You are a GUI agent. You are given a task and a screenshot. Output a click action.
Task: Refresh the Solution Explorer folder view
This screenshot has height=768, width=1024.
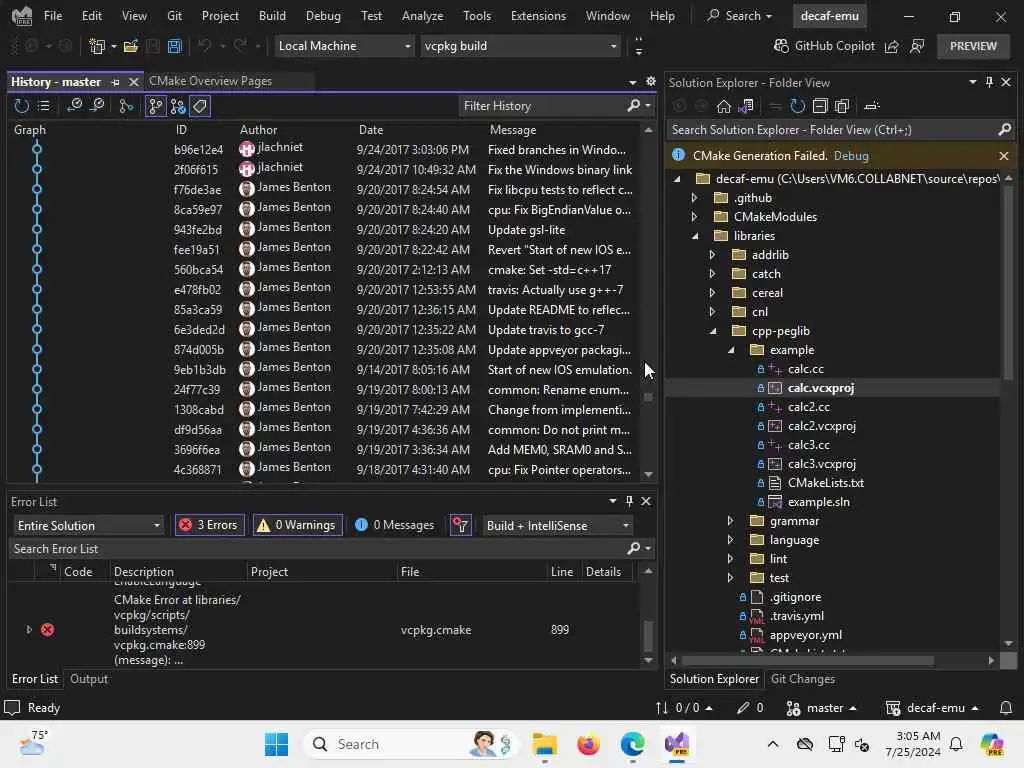pyautogui.click(x=797, y=106)
